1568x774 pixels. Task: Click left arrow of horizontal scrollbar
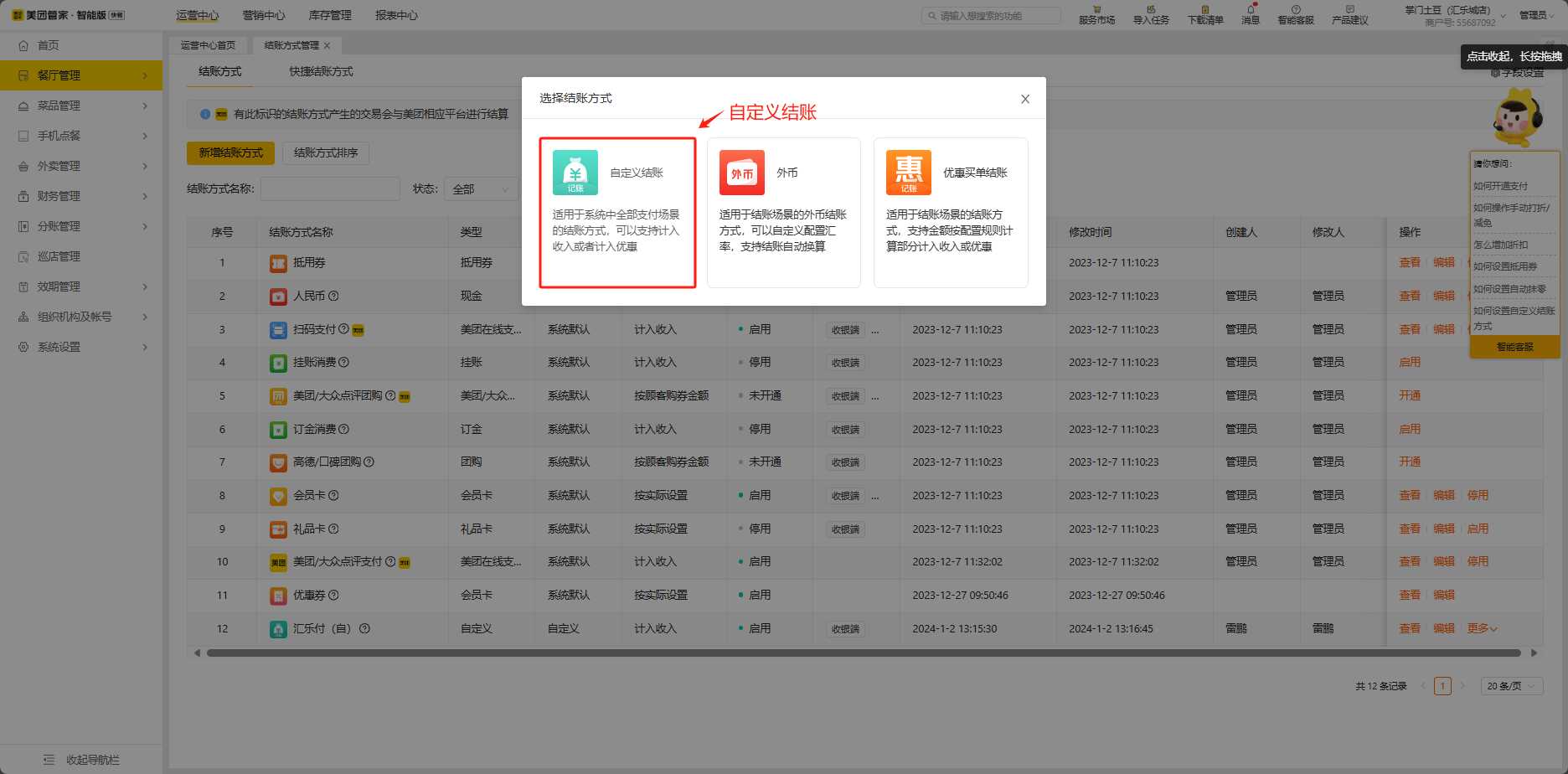(x=197, y=653)
